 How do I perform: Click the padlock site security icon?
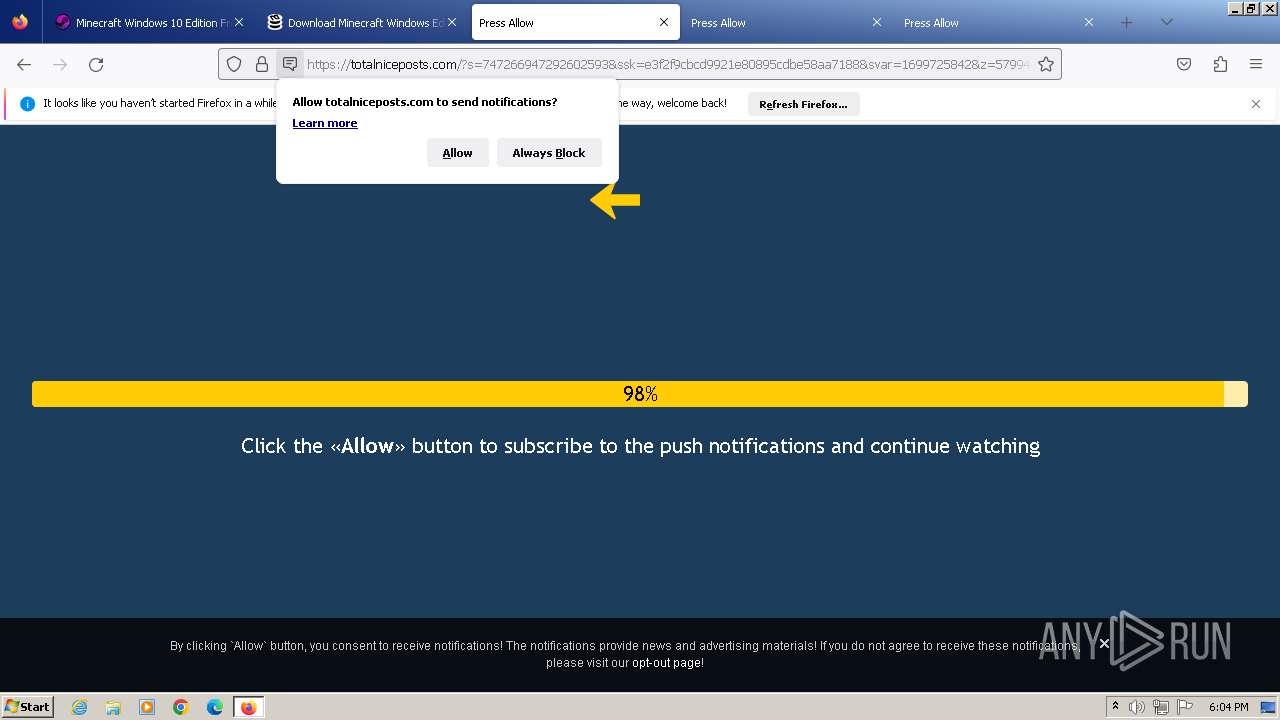point(262,64)
